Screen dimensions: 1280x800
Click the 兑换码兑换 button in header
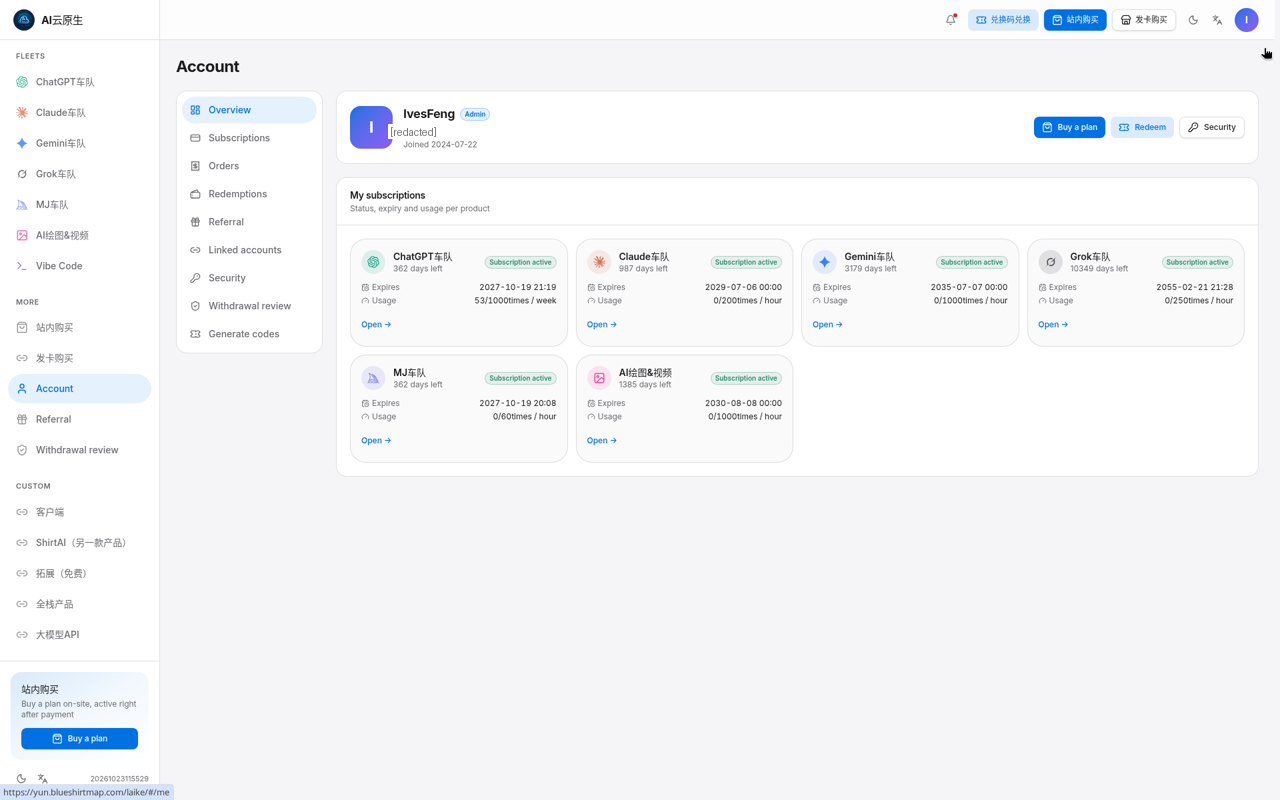[x=1003, y=20]
